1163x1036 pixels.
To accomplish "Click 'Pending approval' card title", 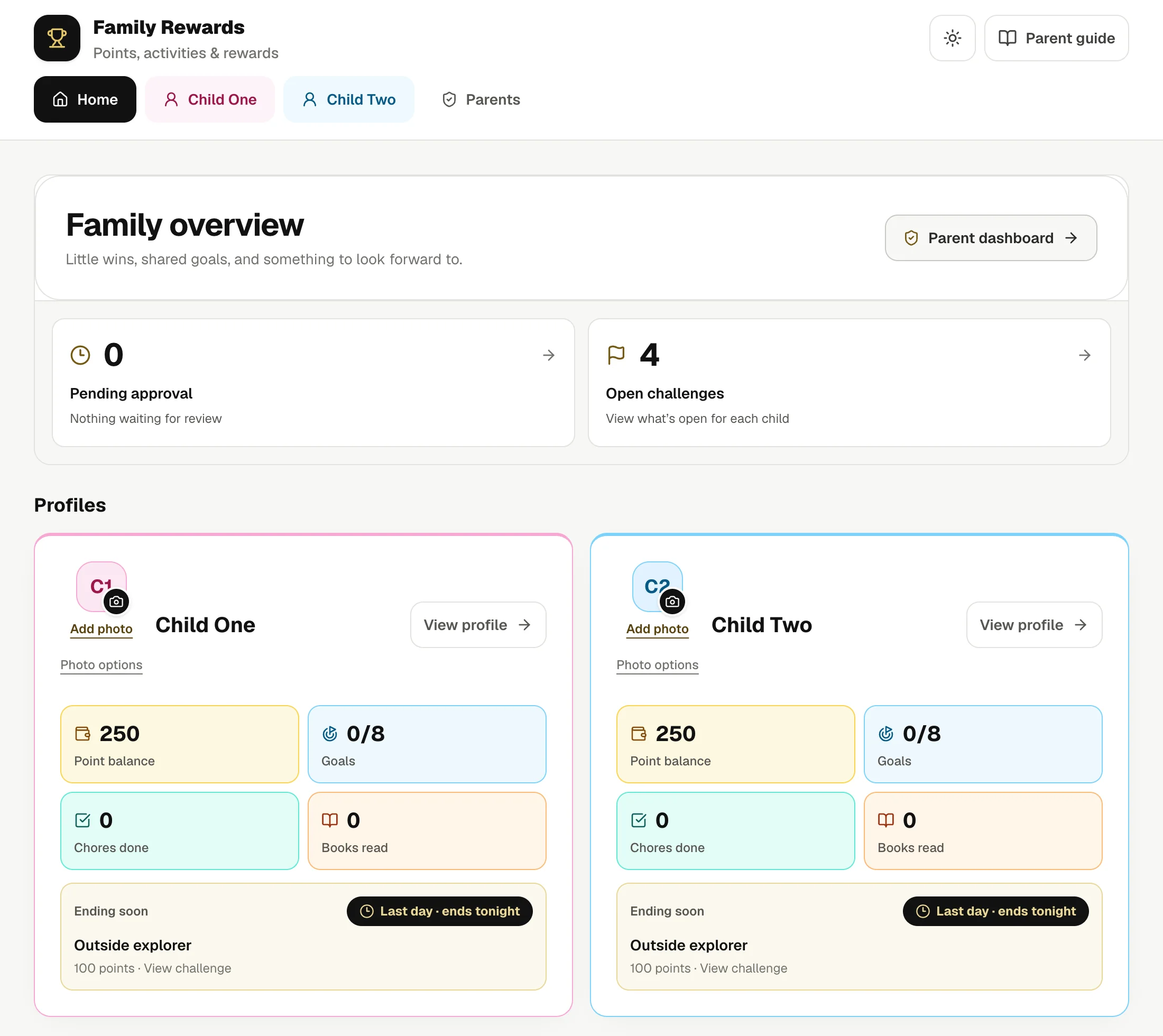I will [x=131, y=393].
